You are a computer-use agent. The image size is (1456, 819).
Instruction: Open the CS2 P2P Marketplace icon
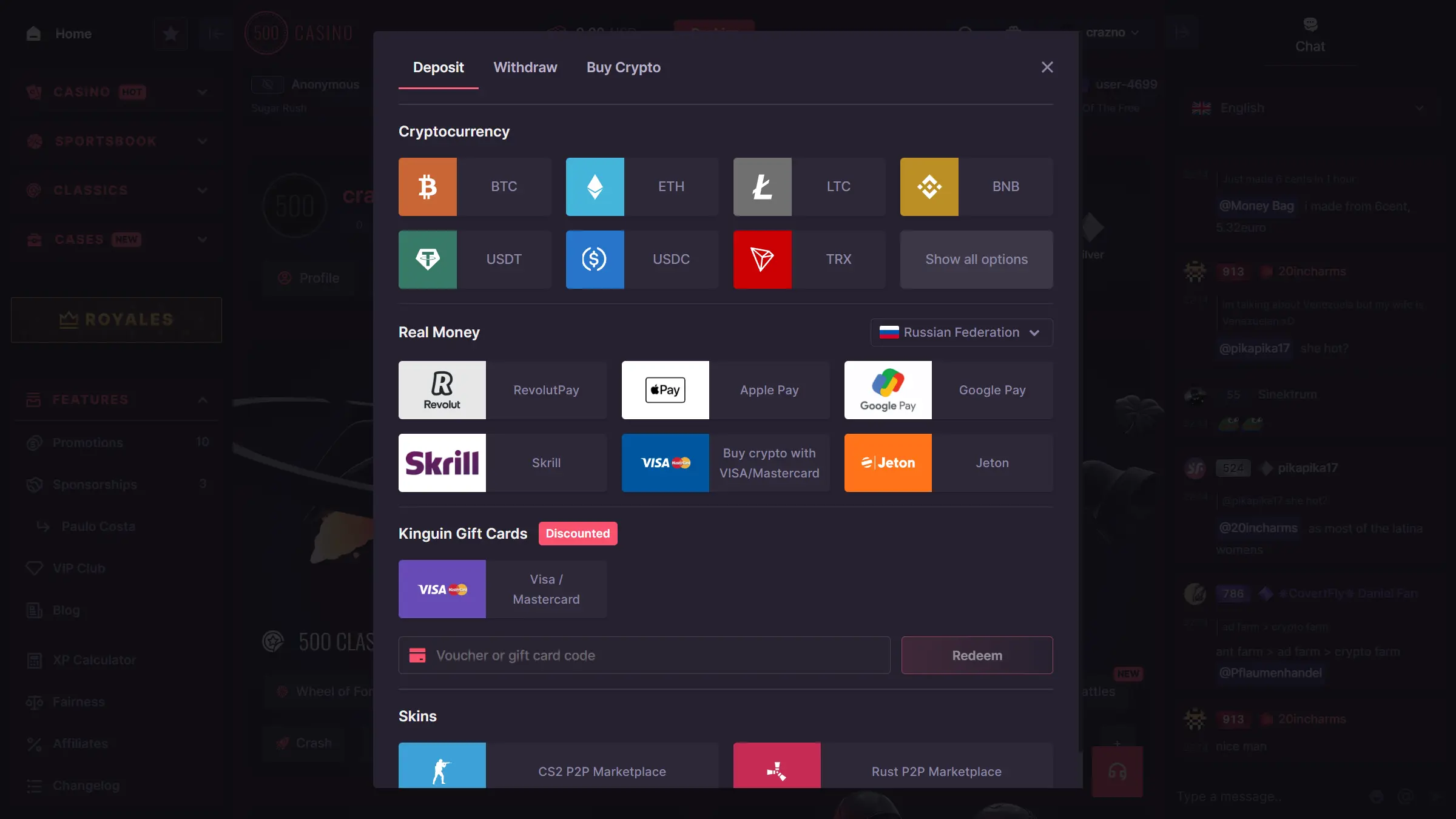click(442, 766)
